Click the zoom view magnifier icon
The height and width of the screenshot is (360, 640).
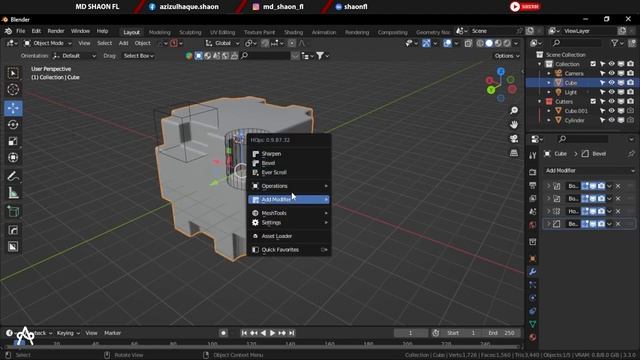tap(514, 110)
